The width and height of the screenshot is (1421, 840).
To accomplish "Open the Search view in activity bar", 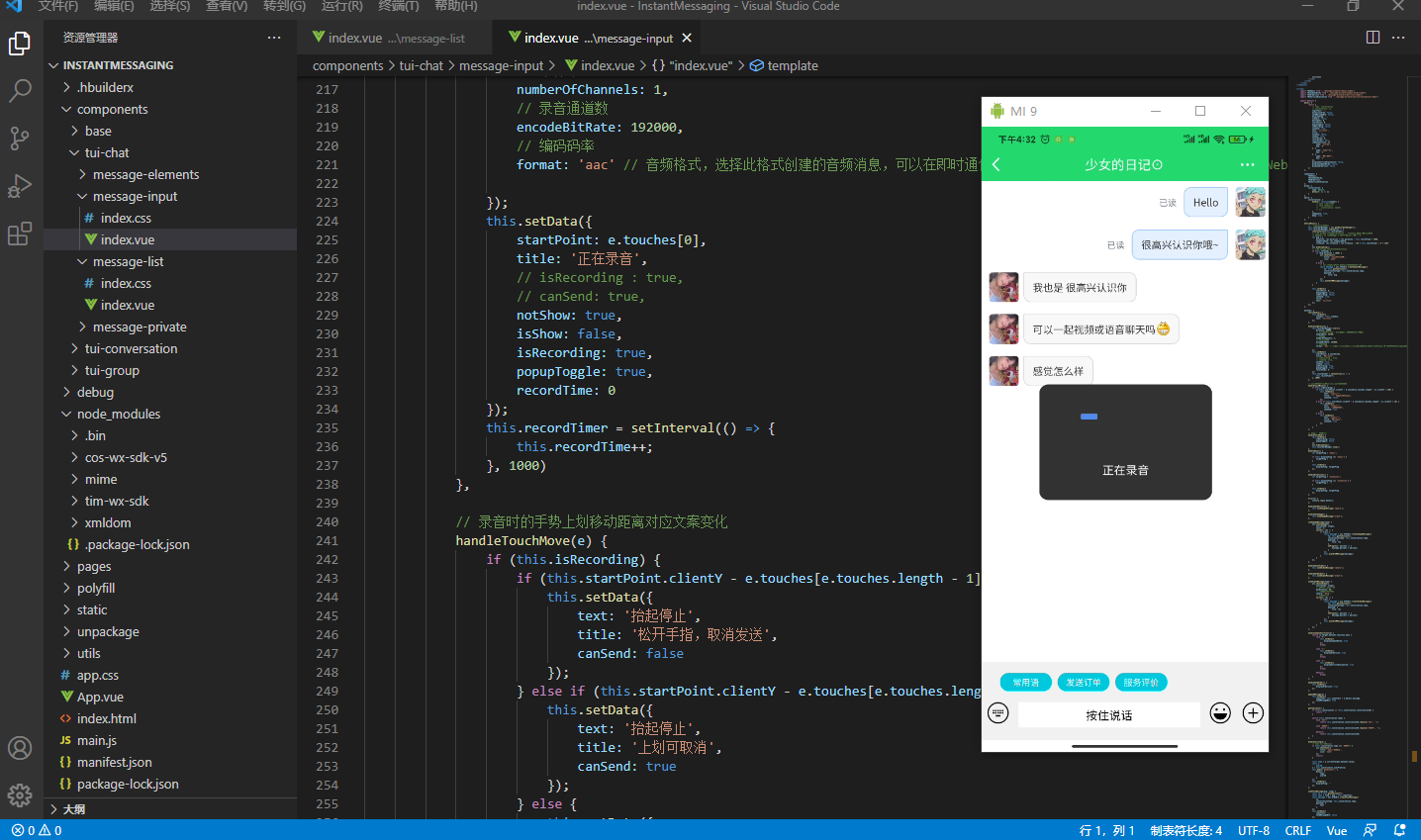I will [20, 91].
